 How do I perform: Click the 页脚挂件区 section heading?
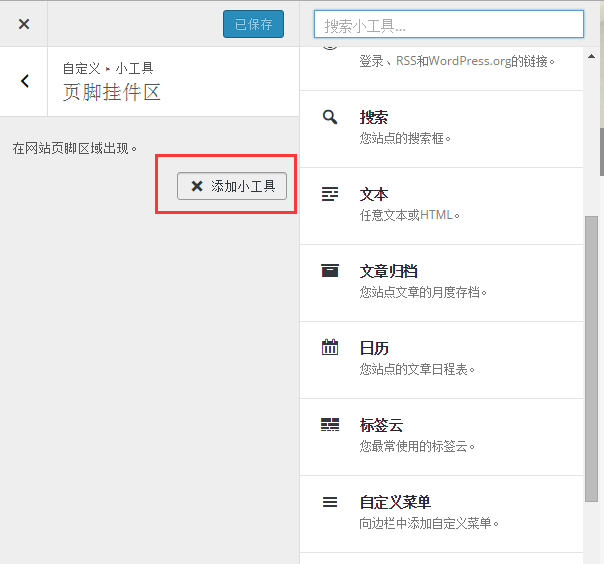tap(111, 92)
